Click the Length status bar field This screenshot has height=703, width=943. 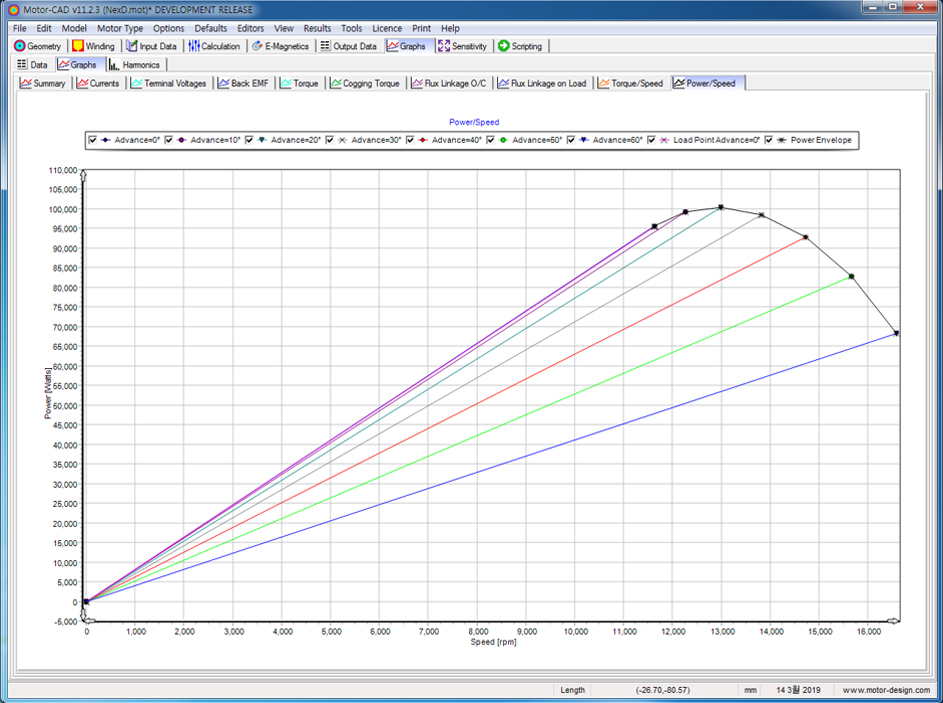(573, 690)
